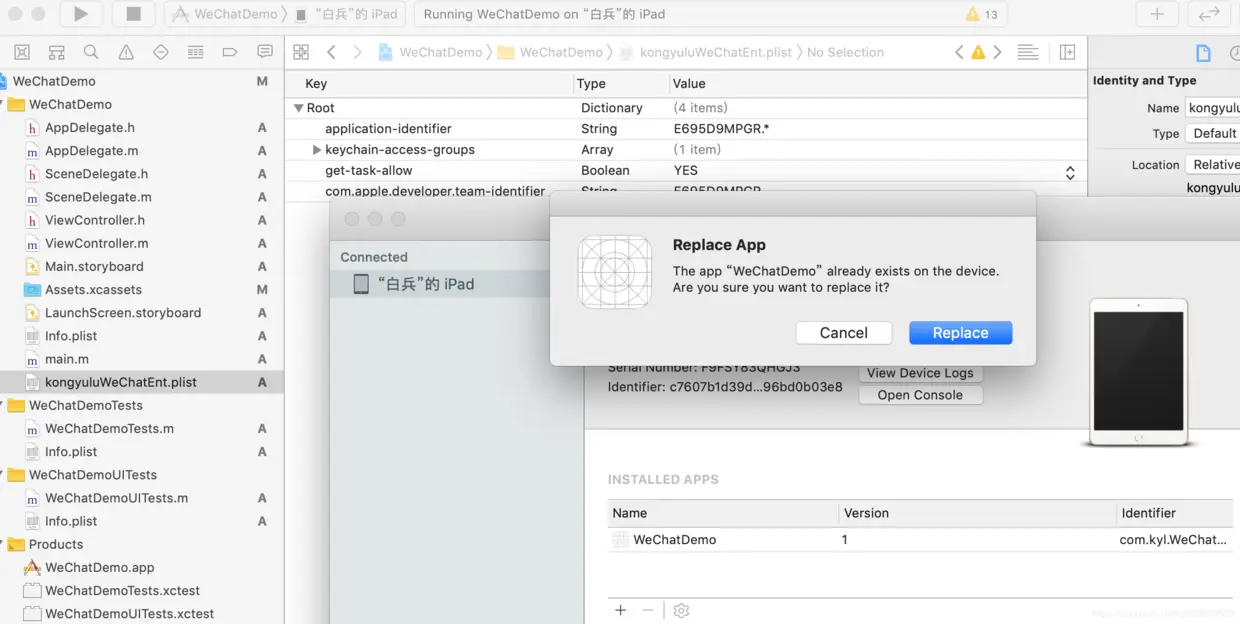Open the Find navigator (magnifier icon)
The image size is (1240, 624).
coord(91,52)
